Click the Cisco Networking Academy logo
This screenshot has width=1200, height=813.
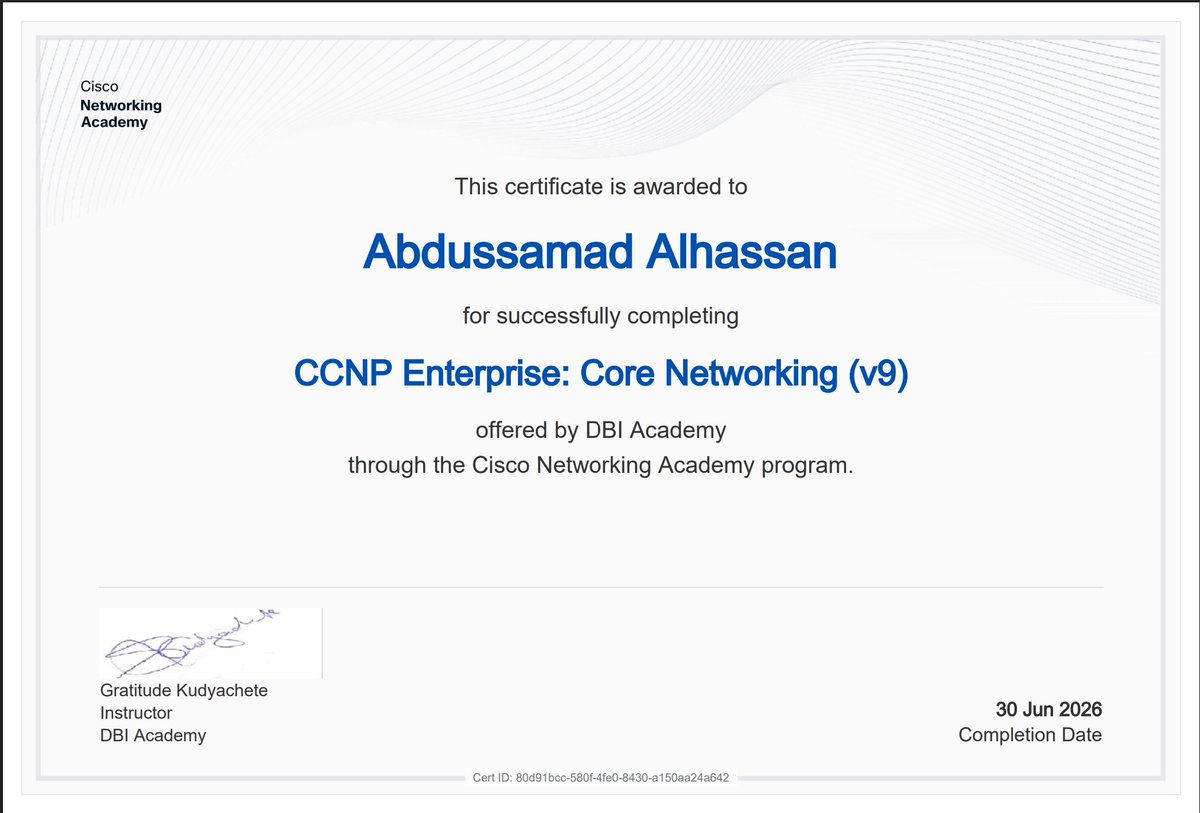[x=120, y=105]
